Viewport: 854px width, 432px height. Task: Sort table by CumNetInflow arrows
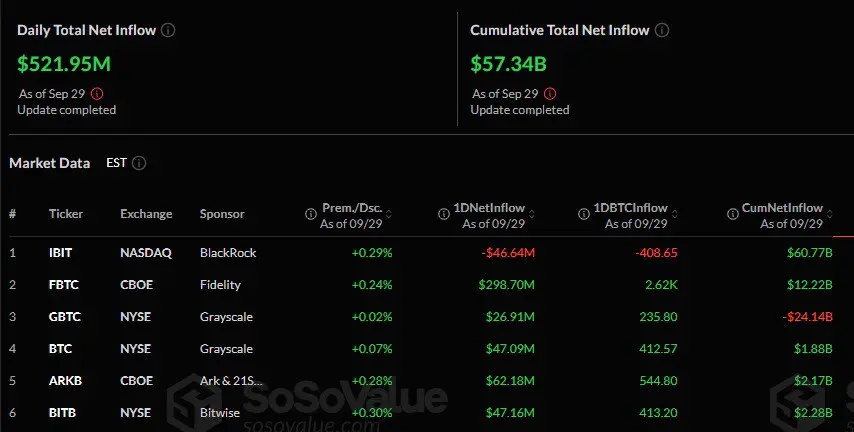(x=830, y=214)
